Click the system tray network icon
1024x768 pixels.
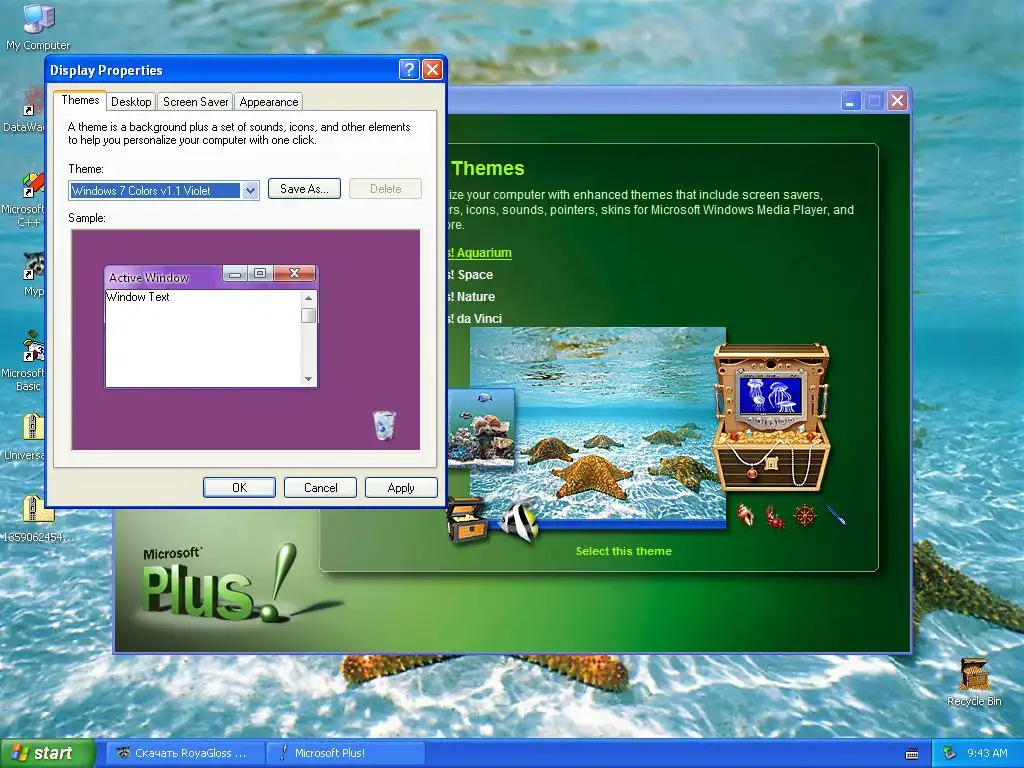(950, 753)
